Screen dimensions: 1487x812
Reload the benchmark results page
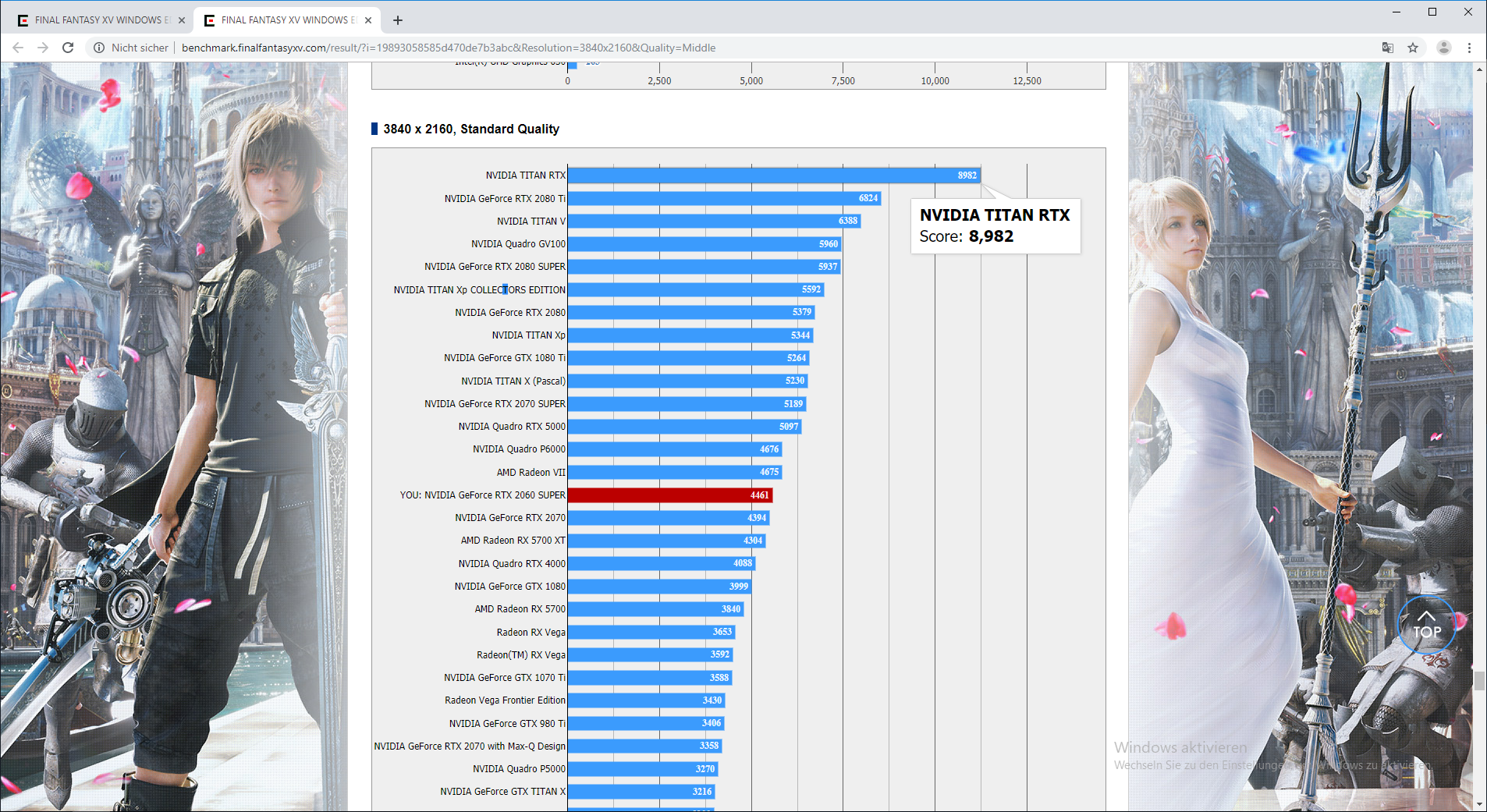point(68,48)
